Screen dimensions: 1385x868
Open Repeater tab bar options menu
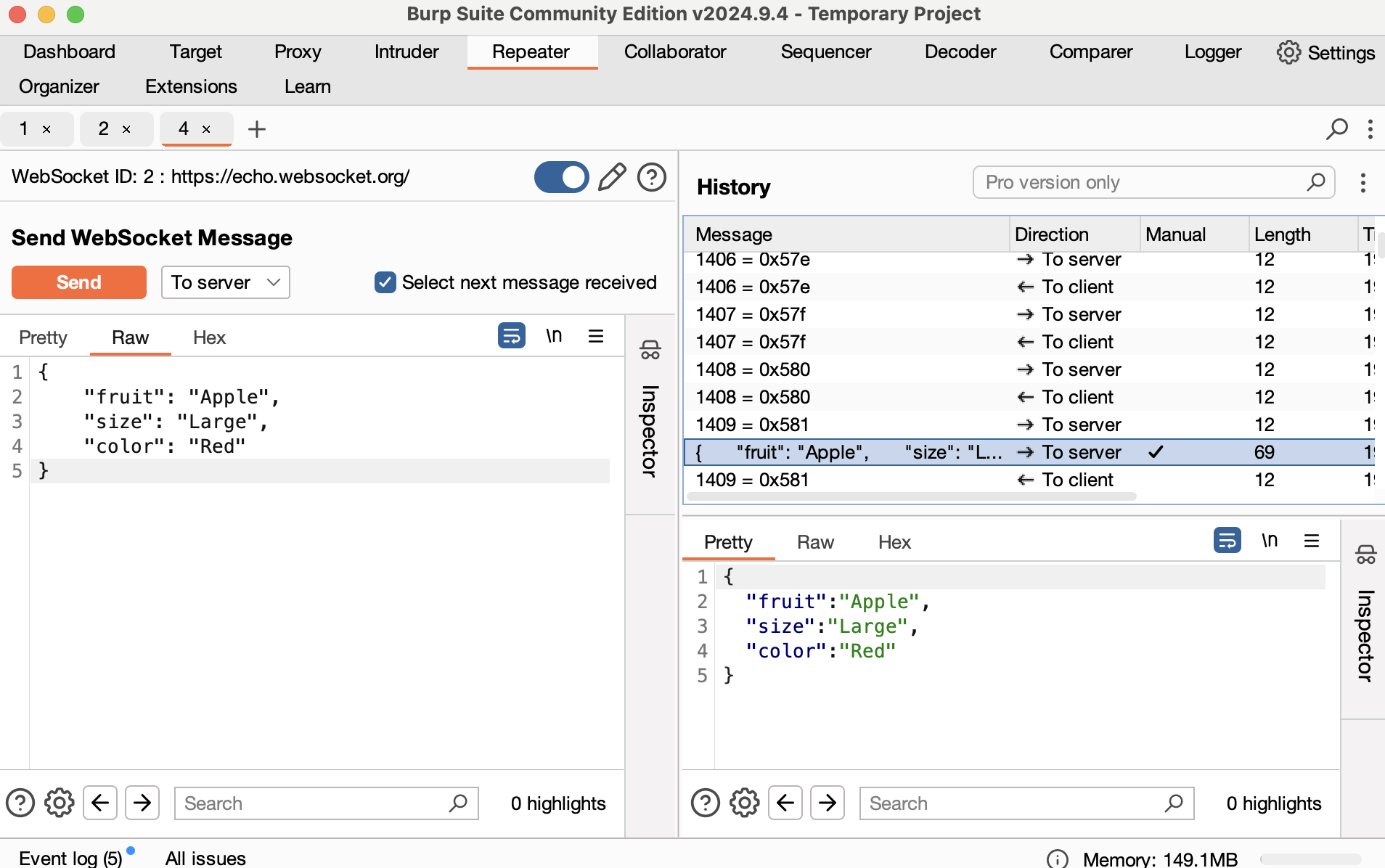pyautogui.click(x=1370, y=129)
